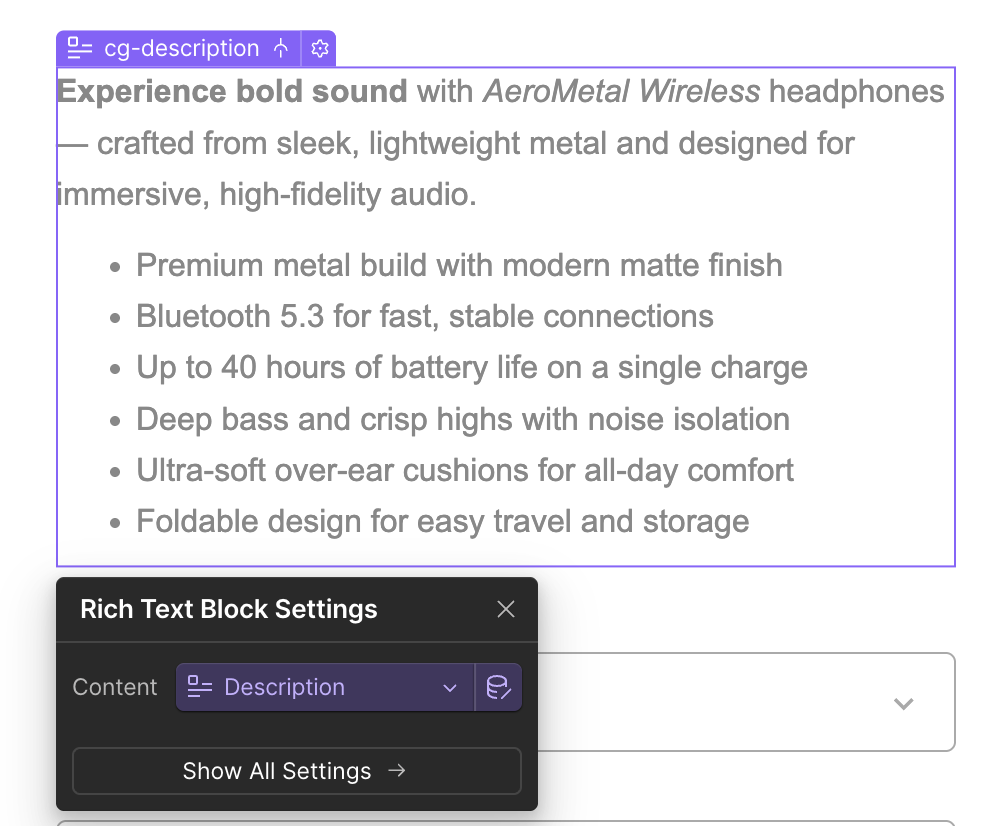
Task: Click the dropdown chevron next to Description
Action: click(x=450, y=688)
